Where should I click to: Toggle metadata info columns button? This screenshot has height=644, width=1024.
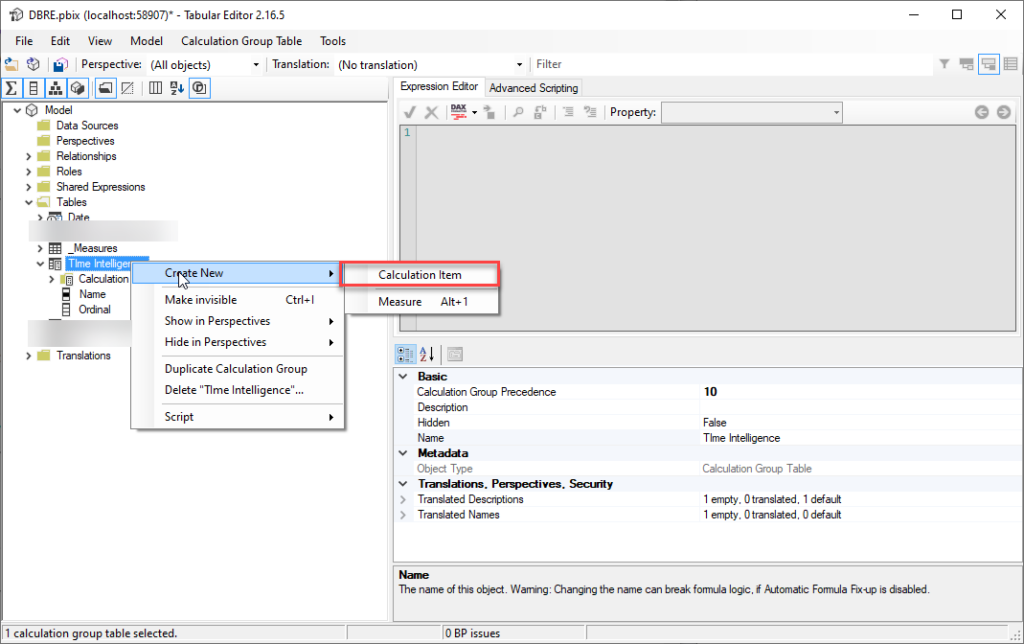click(x=155, y=88)
